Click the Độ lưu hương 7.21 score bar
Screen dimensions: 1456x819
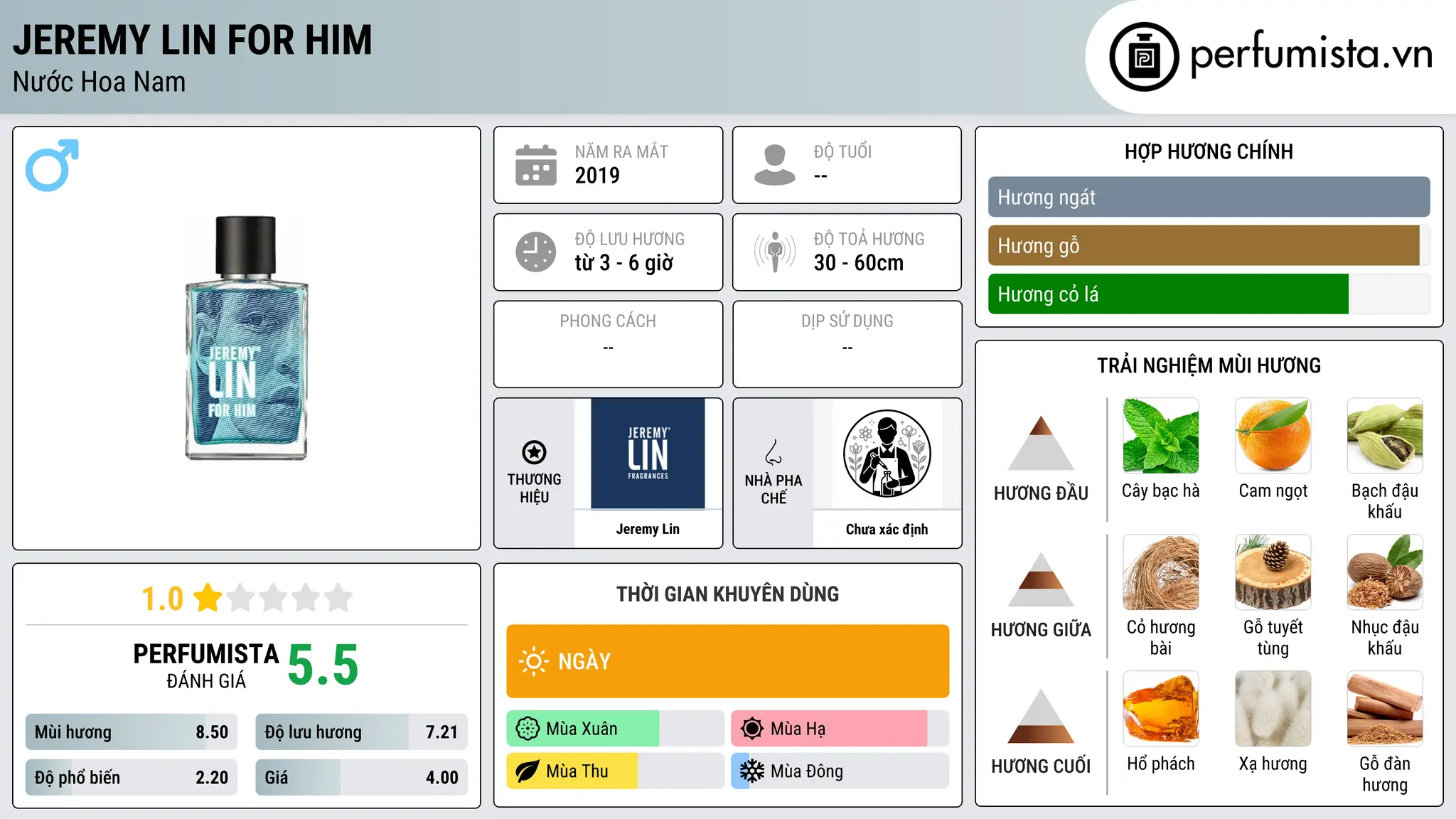(361, 732)
